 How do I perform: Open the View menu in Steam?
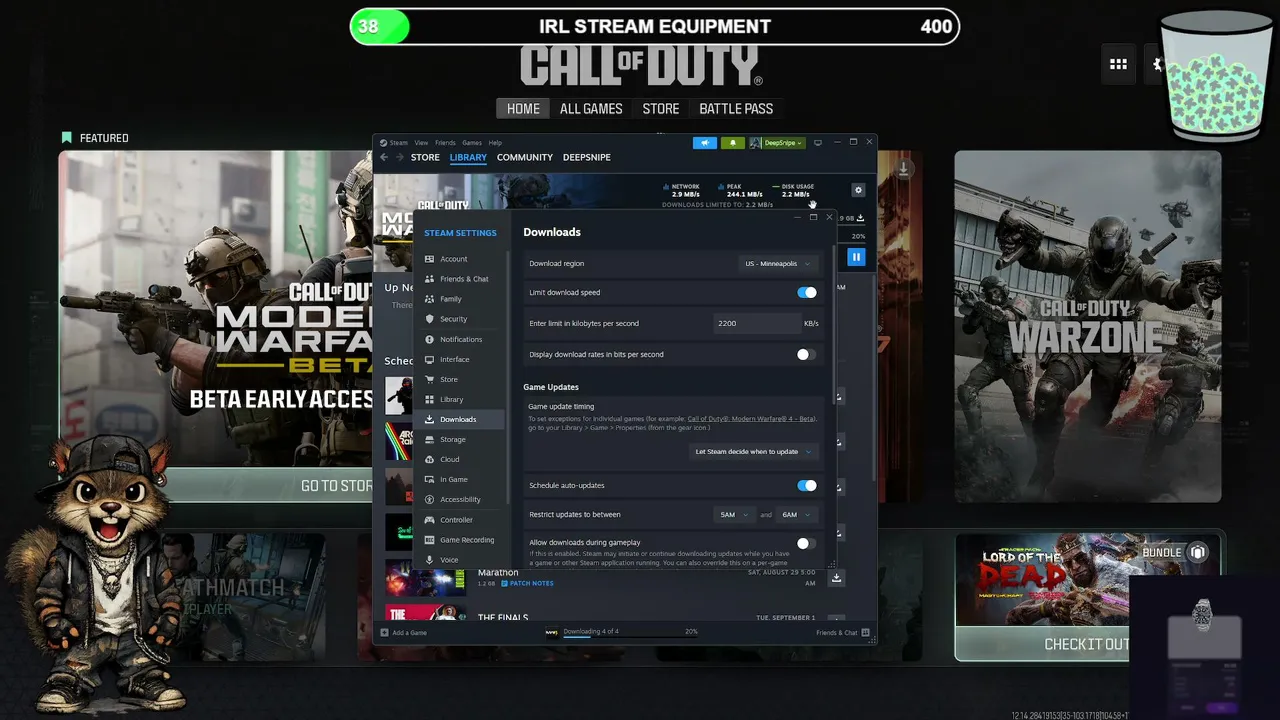[x=421, y=143]
